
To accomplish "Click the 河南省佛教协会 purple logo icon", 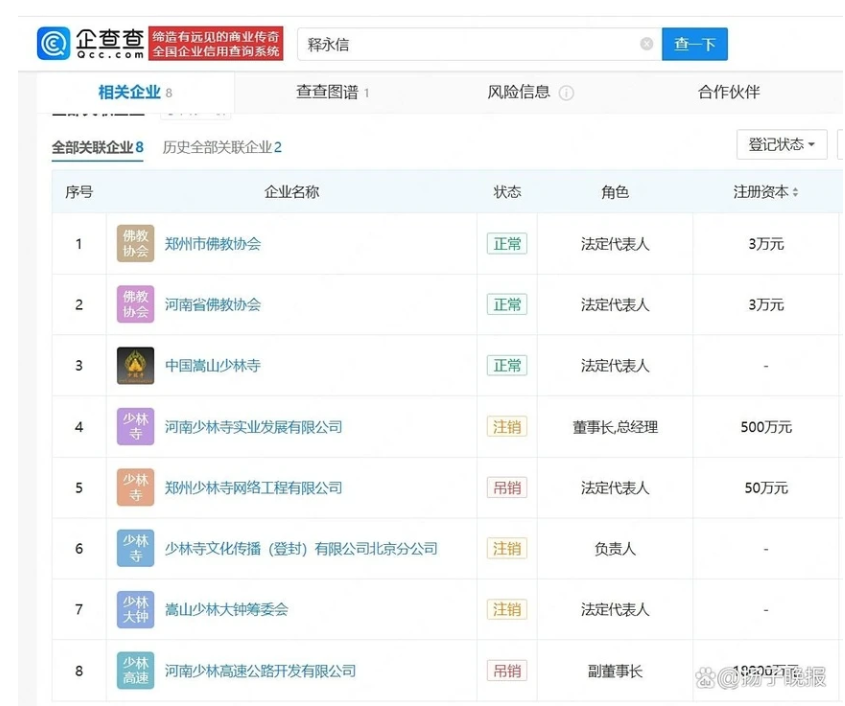I will pos(135,305).
